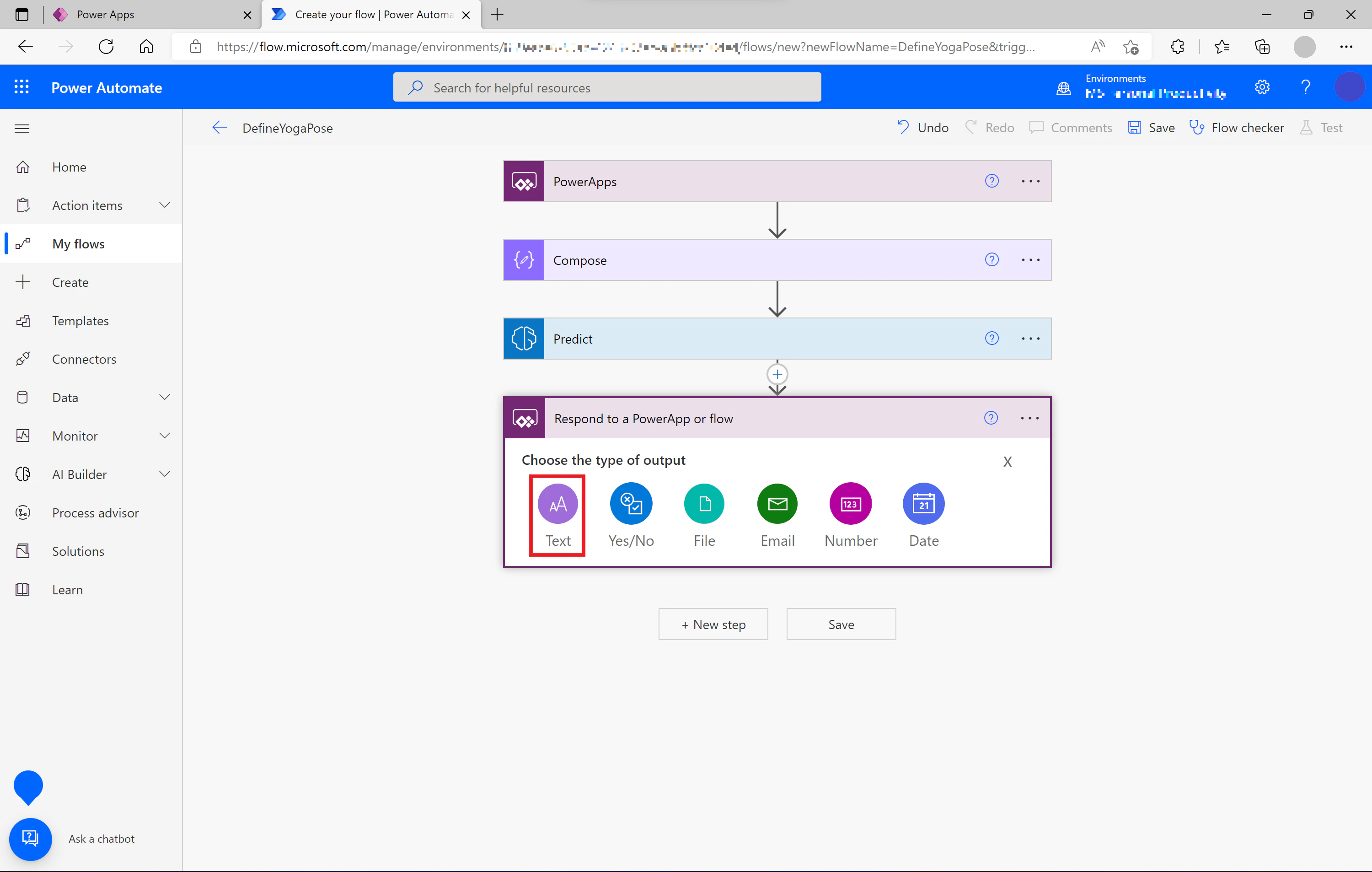Insert a step using the plus below Predict
Screen dimensions: 1372x872
click(x=777, y=374)
